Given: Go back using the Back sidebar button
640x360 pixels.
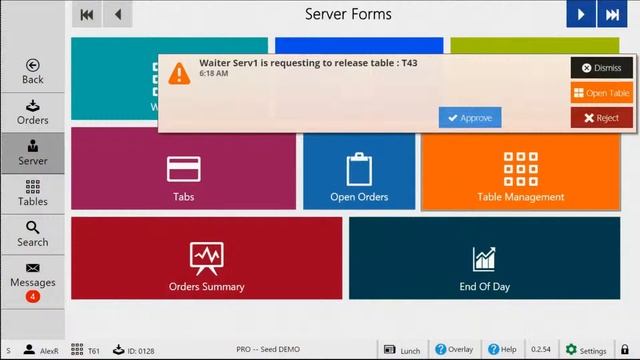Looking at the screenshot, I should pos(33,72).
